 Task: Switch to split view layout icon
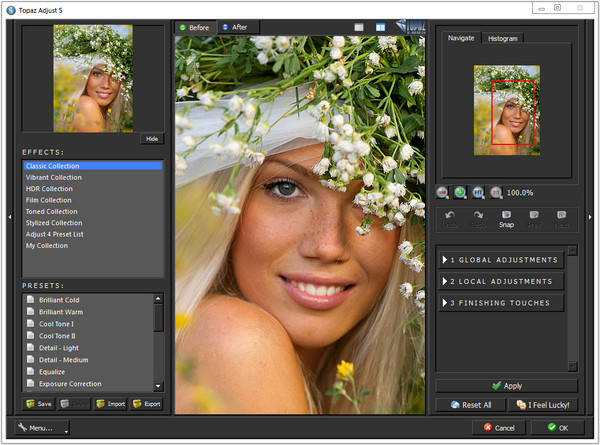click(379, 27)
